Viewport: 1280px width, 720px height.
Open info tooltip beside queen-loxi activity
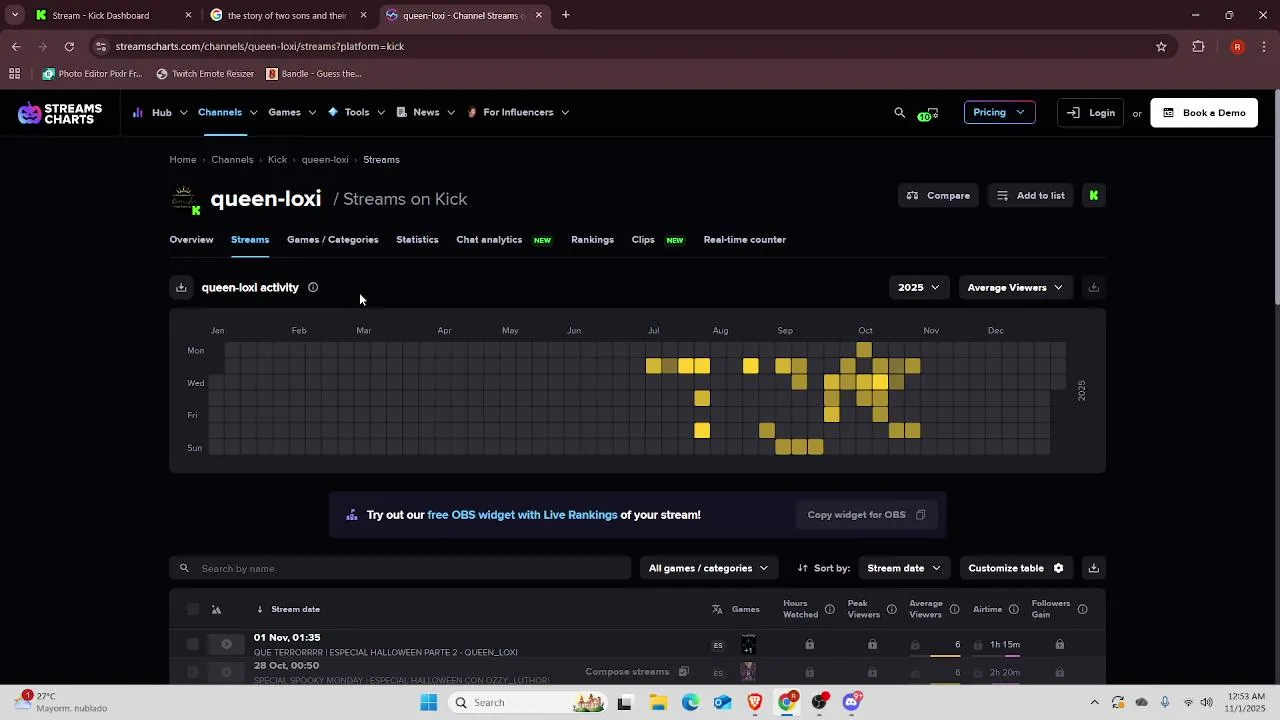(313, 288)
